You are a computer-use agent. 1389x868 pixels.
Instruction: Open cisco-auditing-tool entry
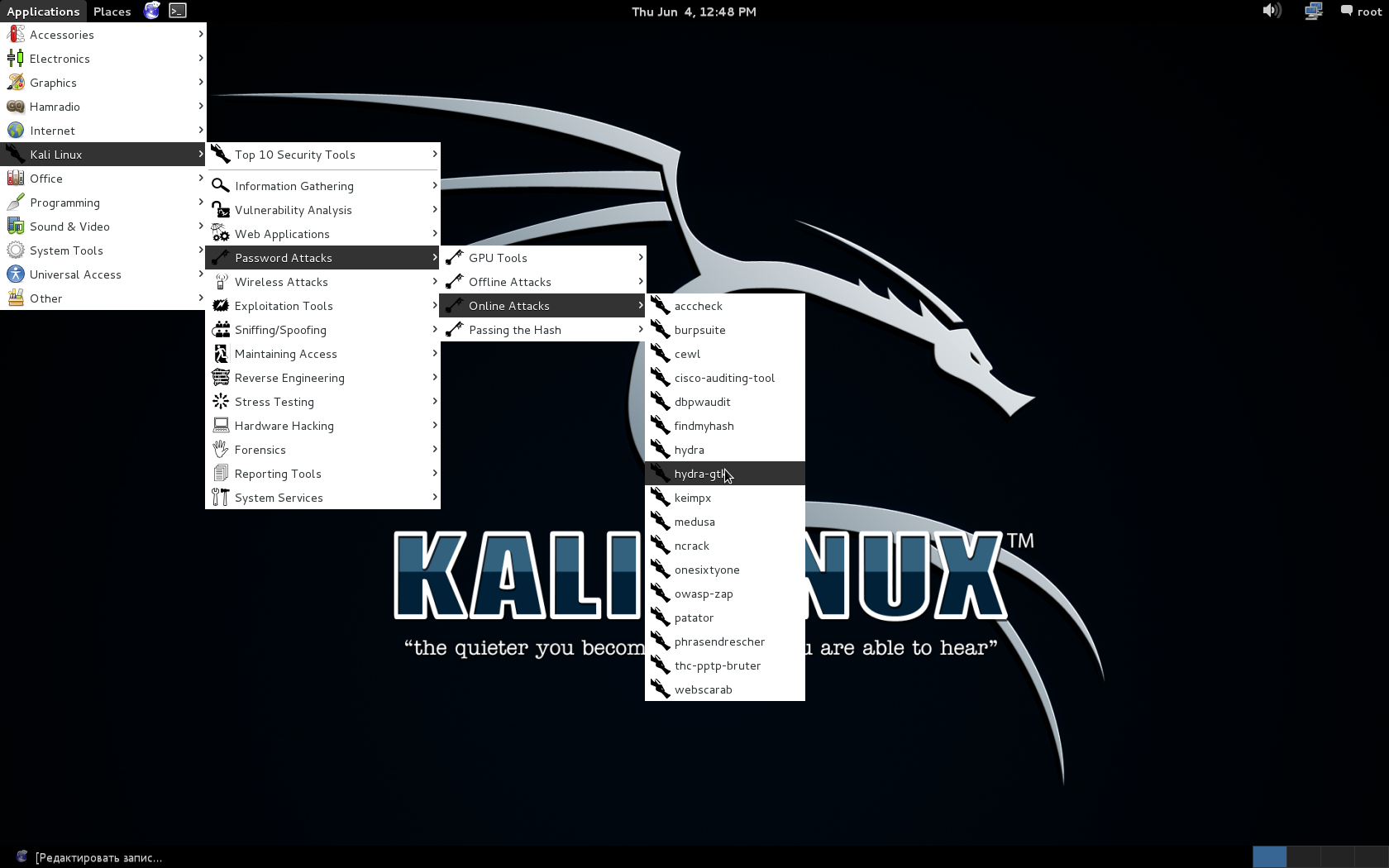pyautogui.click(x=725, y=378)
